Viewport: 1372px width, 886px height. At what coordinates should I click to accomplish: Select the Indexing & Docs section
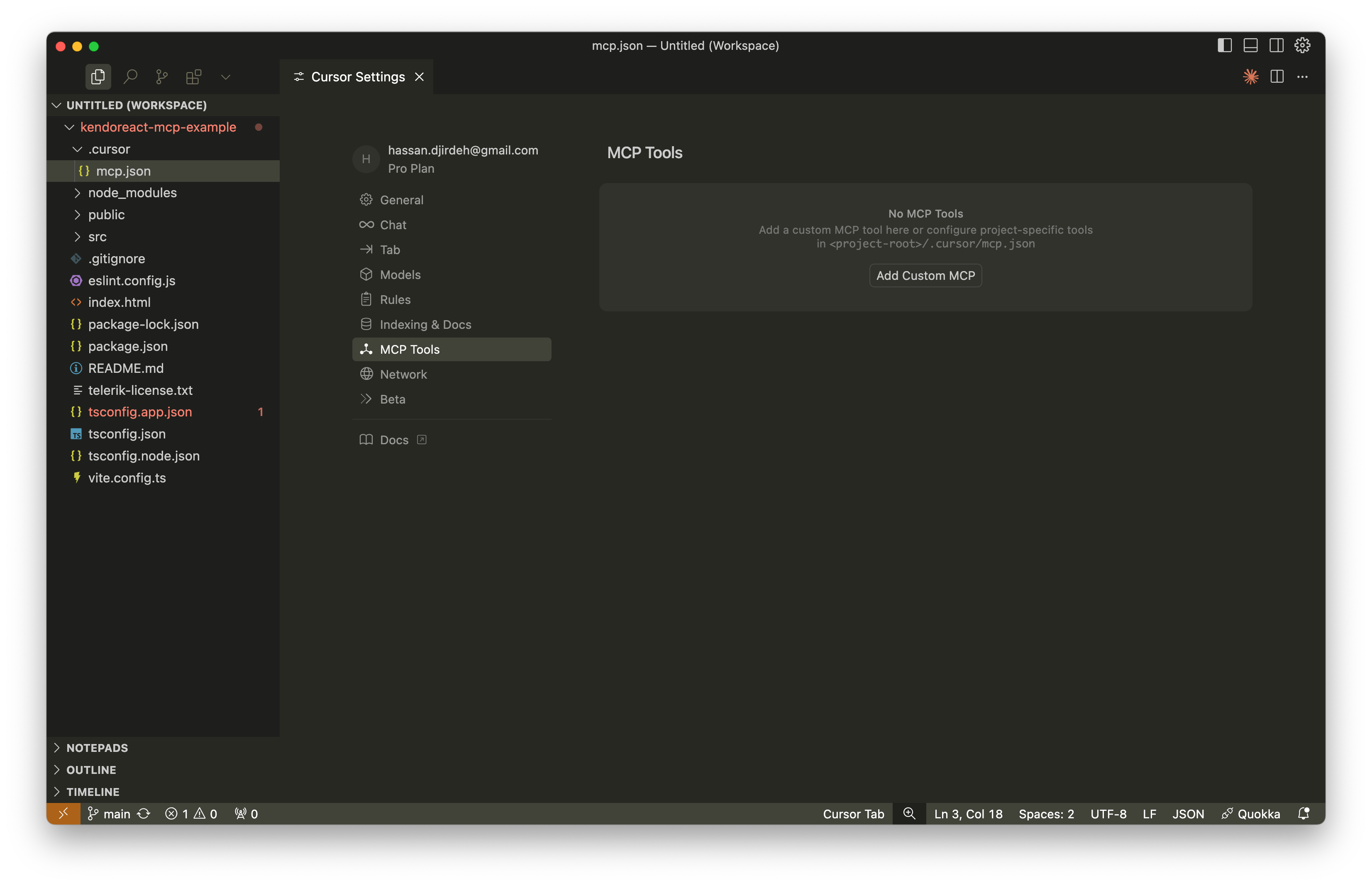tap(426, 324)
